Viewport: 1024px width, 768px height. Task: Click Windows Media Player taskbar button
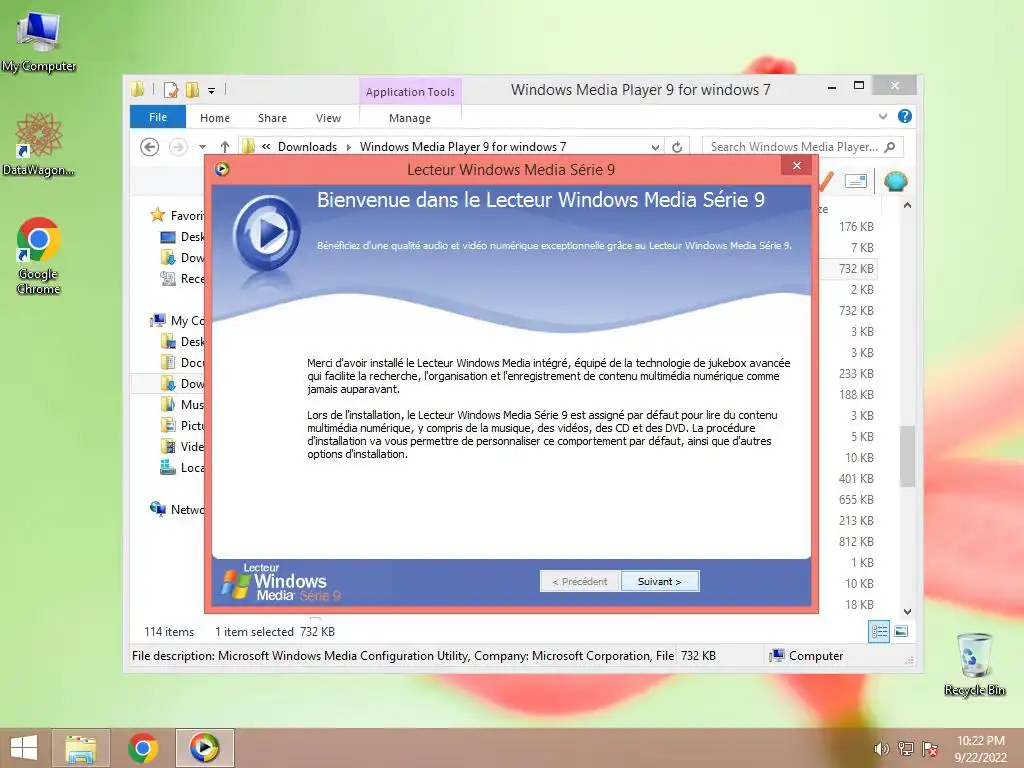(x=204, y=748)
